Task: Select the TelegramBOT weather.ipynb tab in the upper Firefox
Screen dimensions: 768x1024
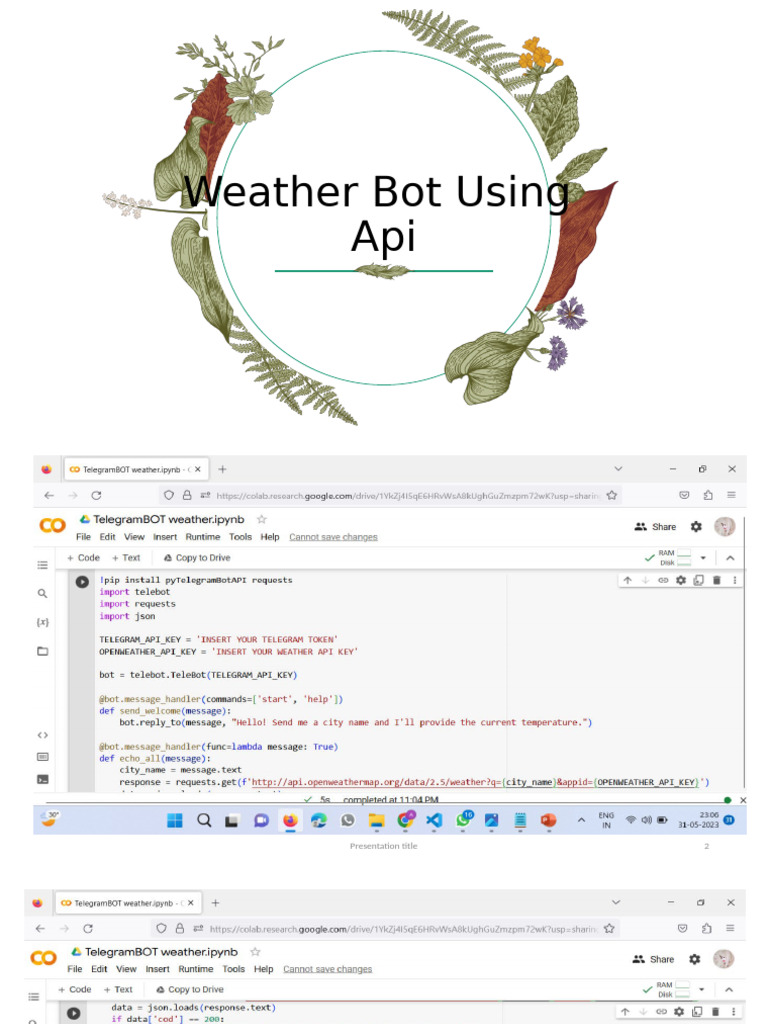Action: tap(136, 469)
